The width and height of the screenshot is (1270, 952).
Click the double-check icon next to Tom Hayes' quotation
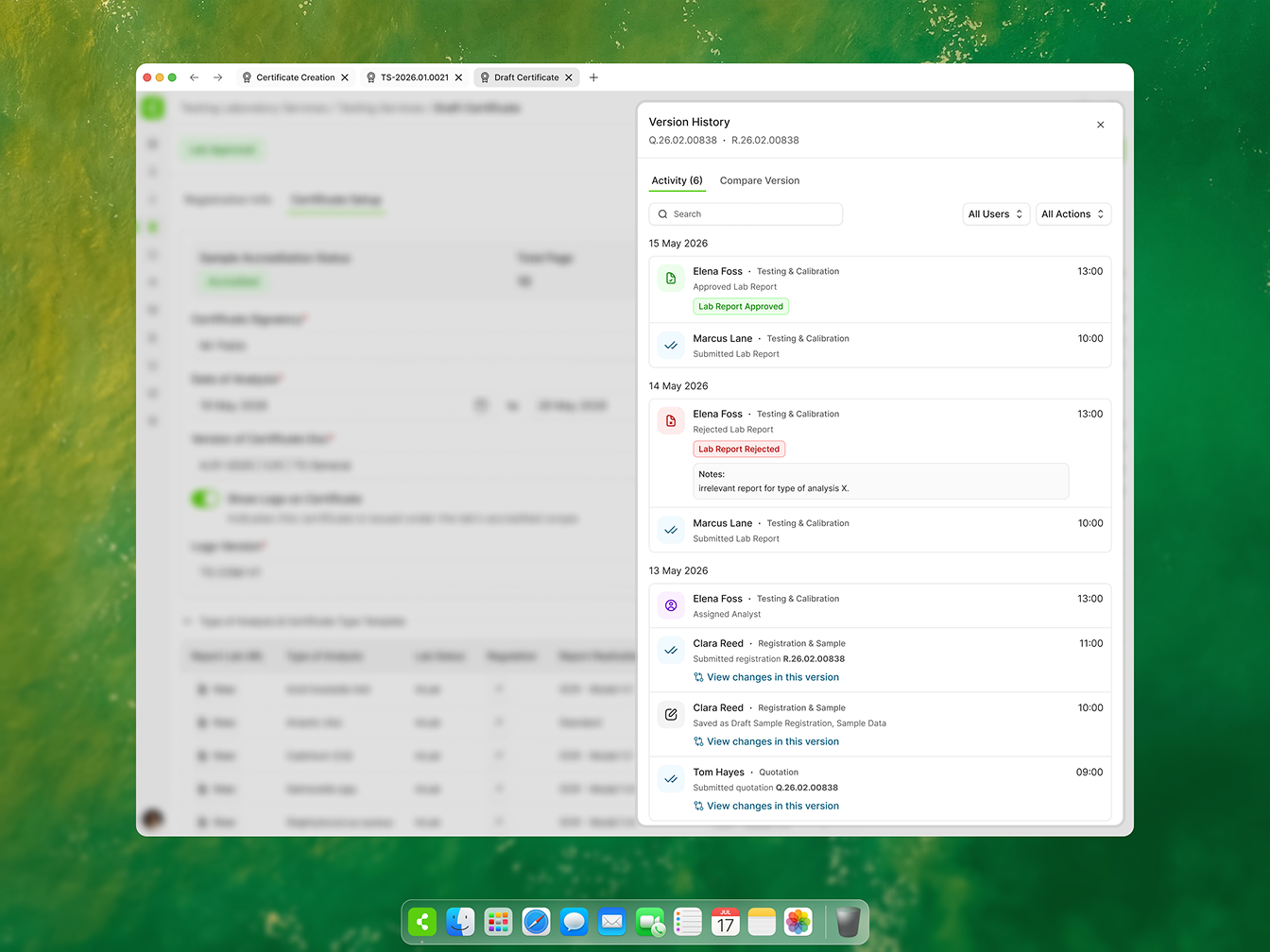click(671, 779)
